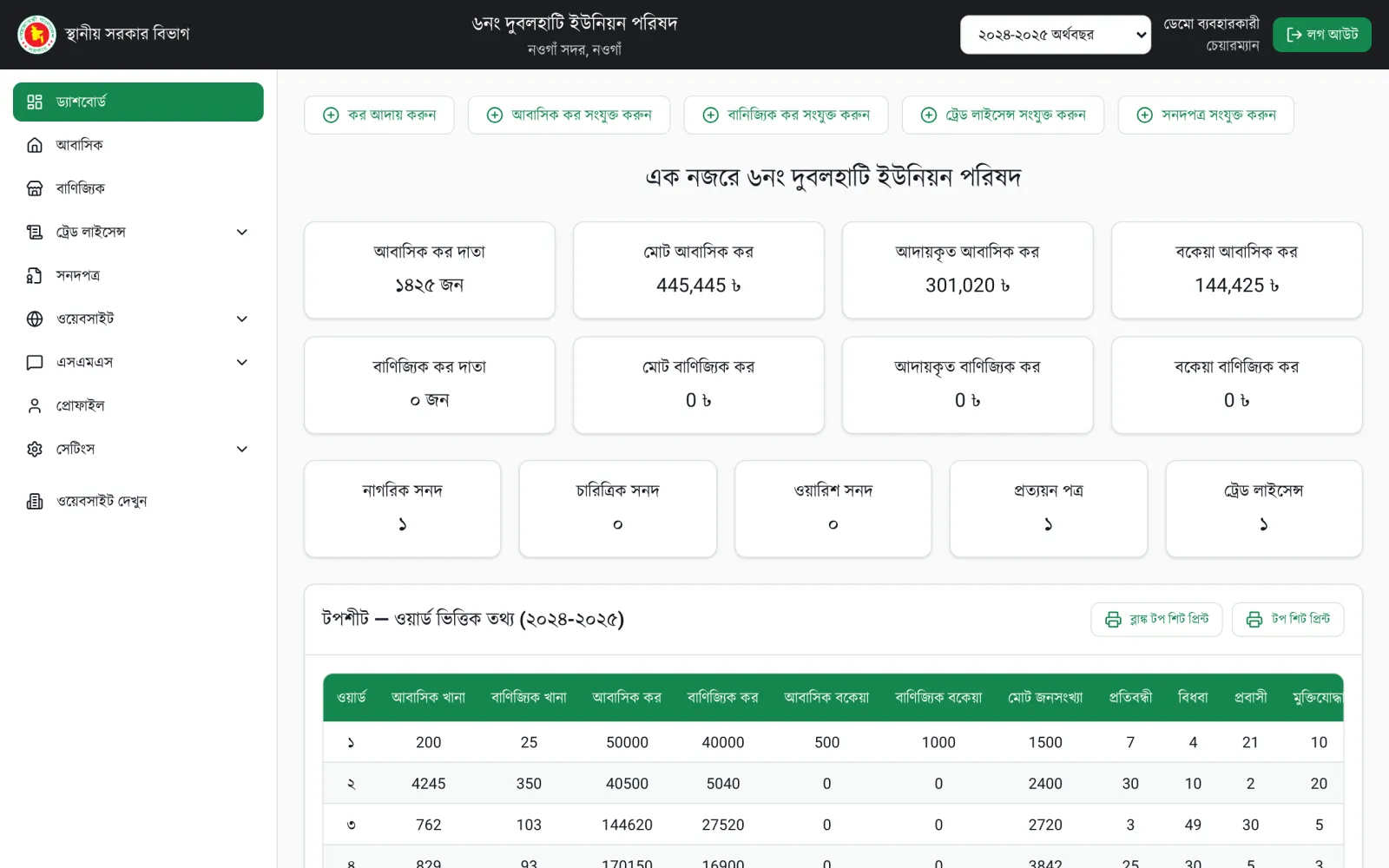The width and height of the screenshot is (1389, 868).
Task: Click the বকেয়া আবাসিক কর card
Action: pyautogui.click(x=1237, y=270)
